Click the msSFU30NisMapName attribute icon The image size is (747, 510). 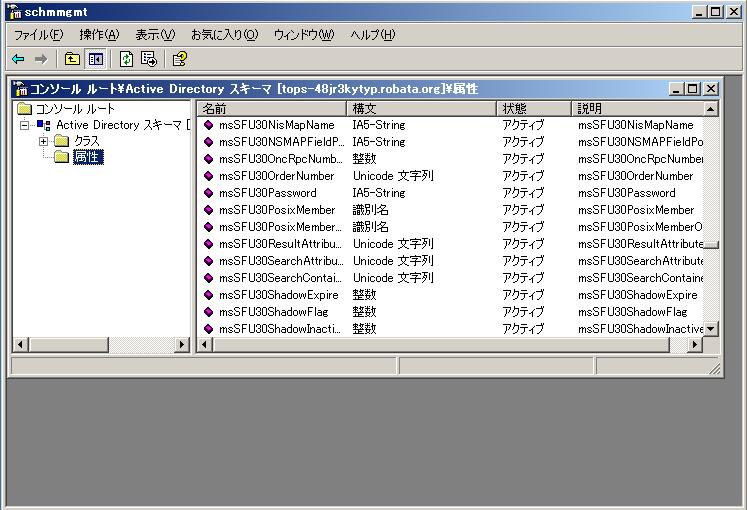click(x=208, y=125)
